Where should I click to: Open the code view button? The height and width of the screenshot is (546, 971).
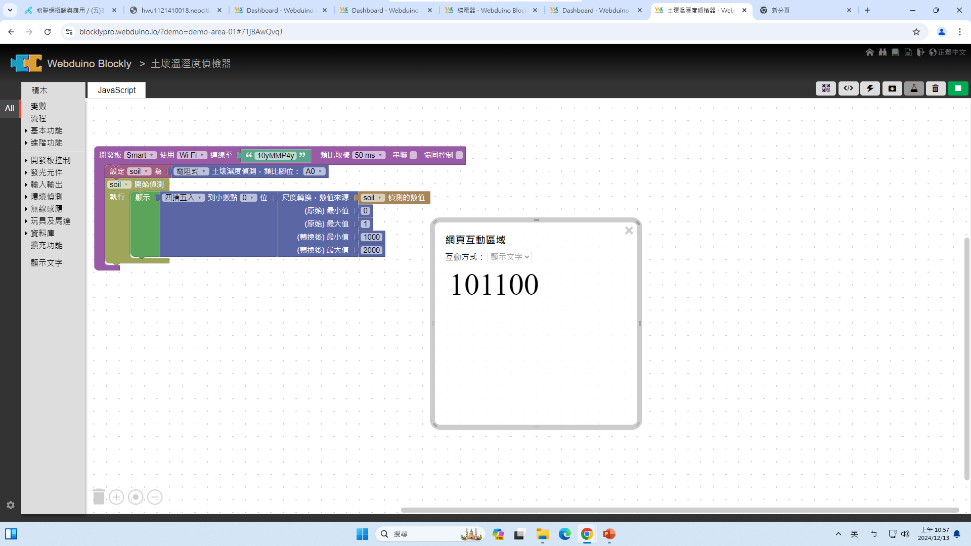point(848,88)
